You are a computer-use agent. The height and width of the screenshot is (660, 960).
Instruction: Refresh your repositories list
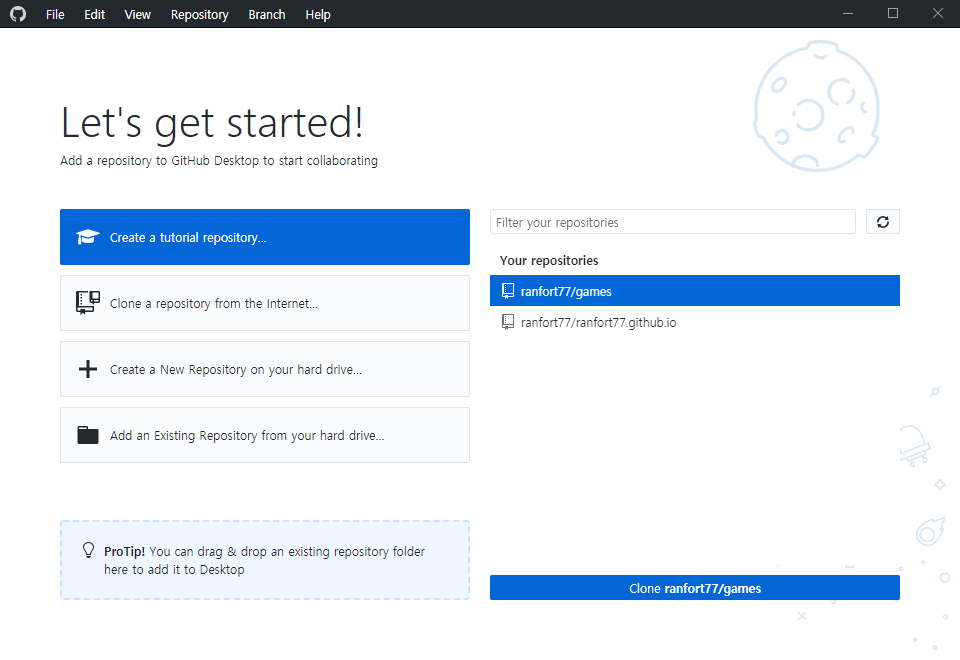click(x=882, y=221)
